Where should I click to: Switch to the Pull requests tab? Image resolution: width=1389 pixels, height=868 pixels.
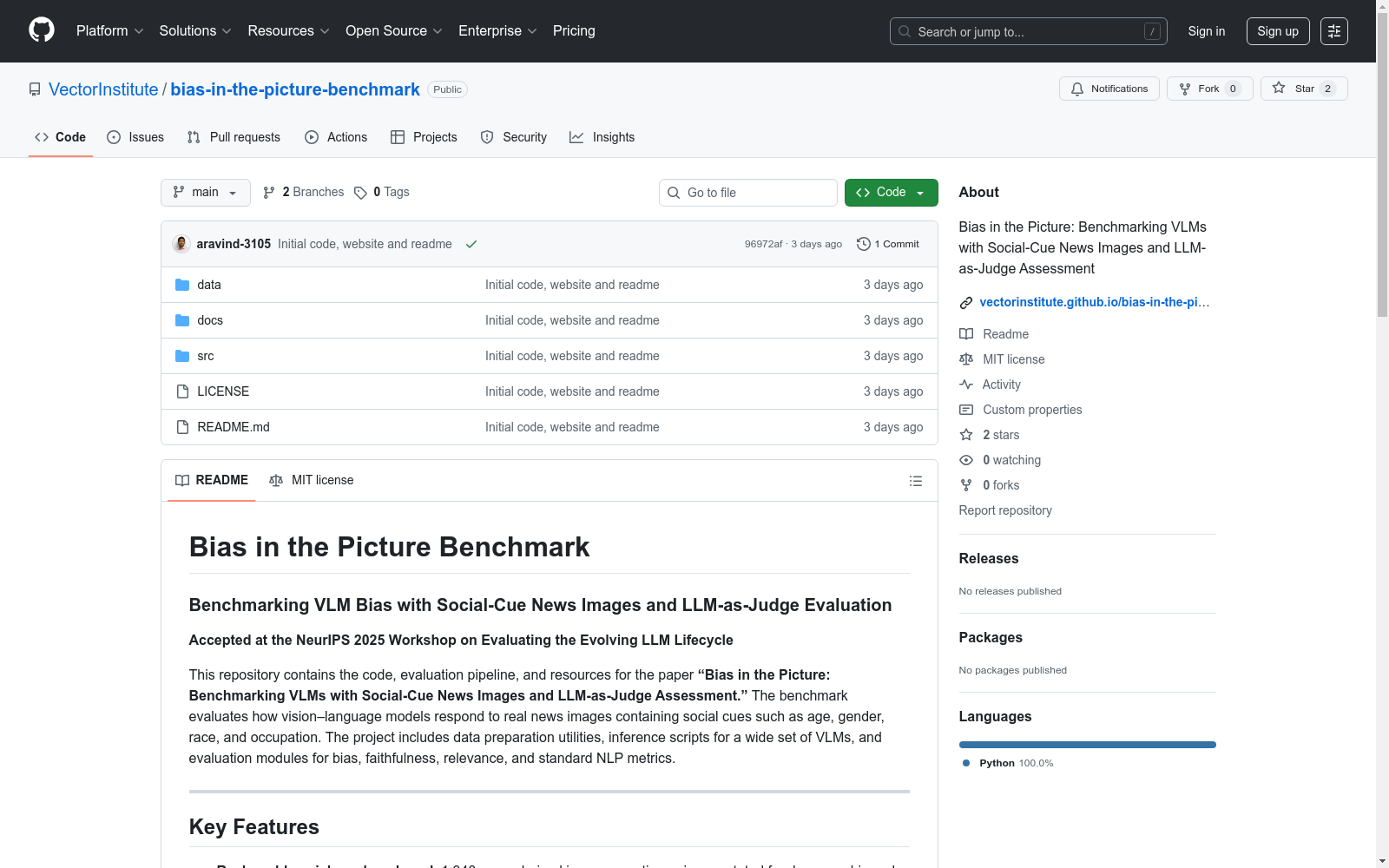(234, 137)
